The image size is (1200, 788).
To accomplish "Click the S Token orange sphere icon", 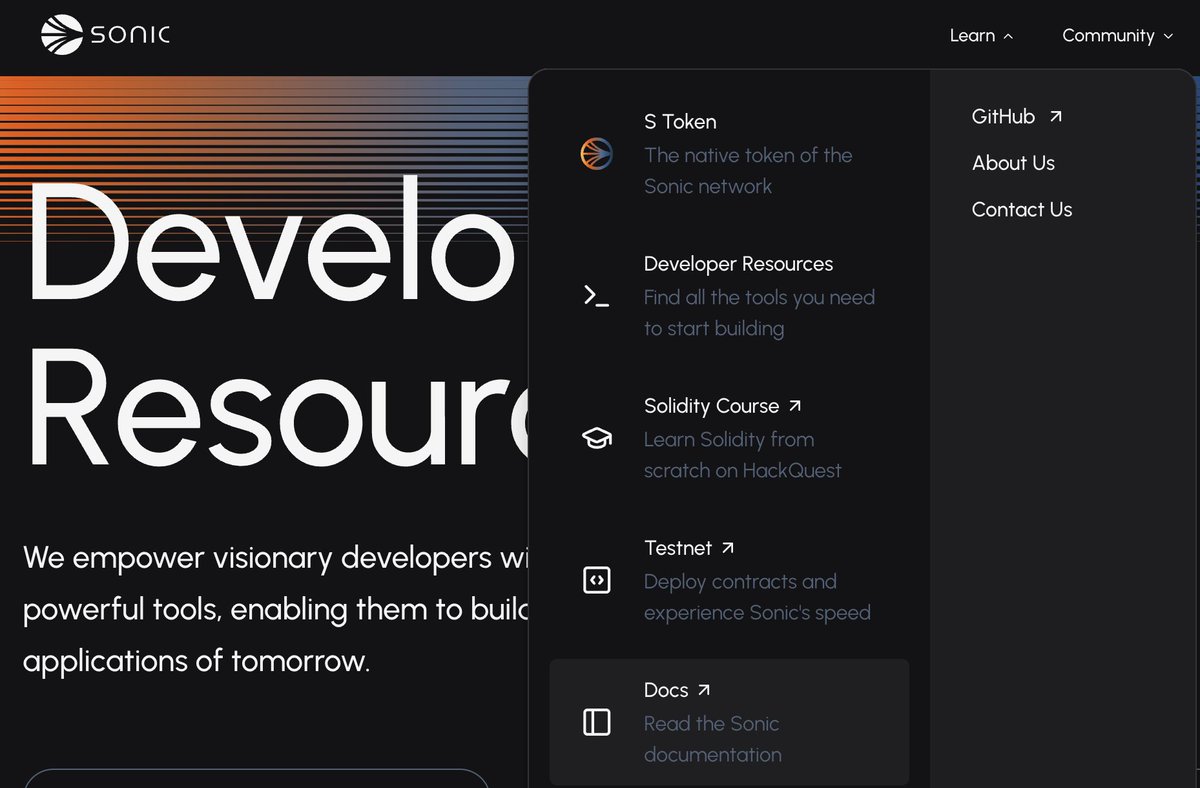I will pyautogui.click(x=596, y=153).
